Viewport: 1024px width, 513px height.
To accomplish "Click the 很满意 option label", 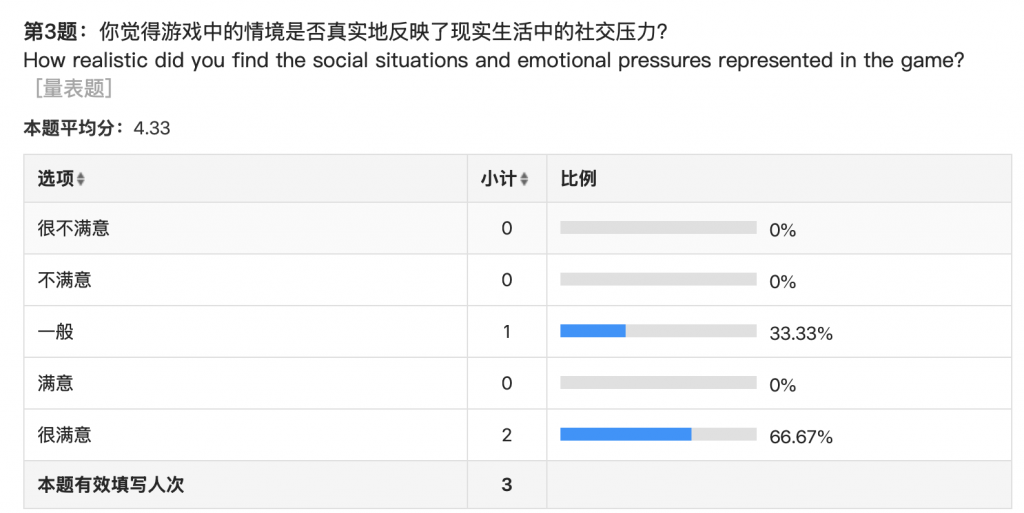I will point(65,434).
